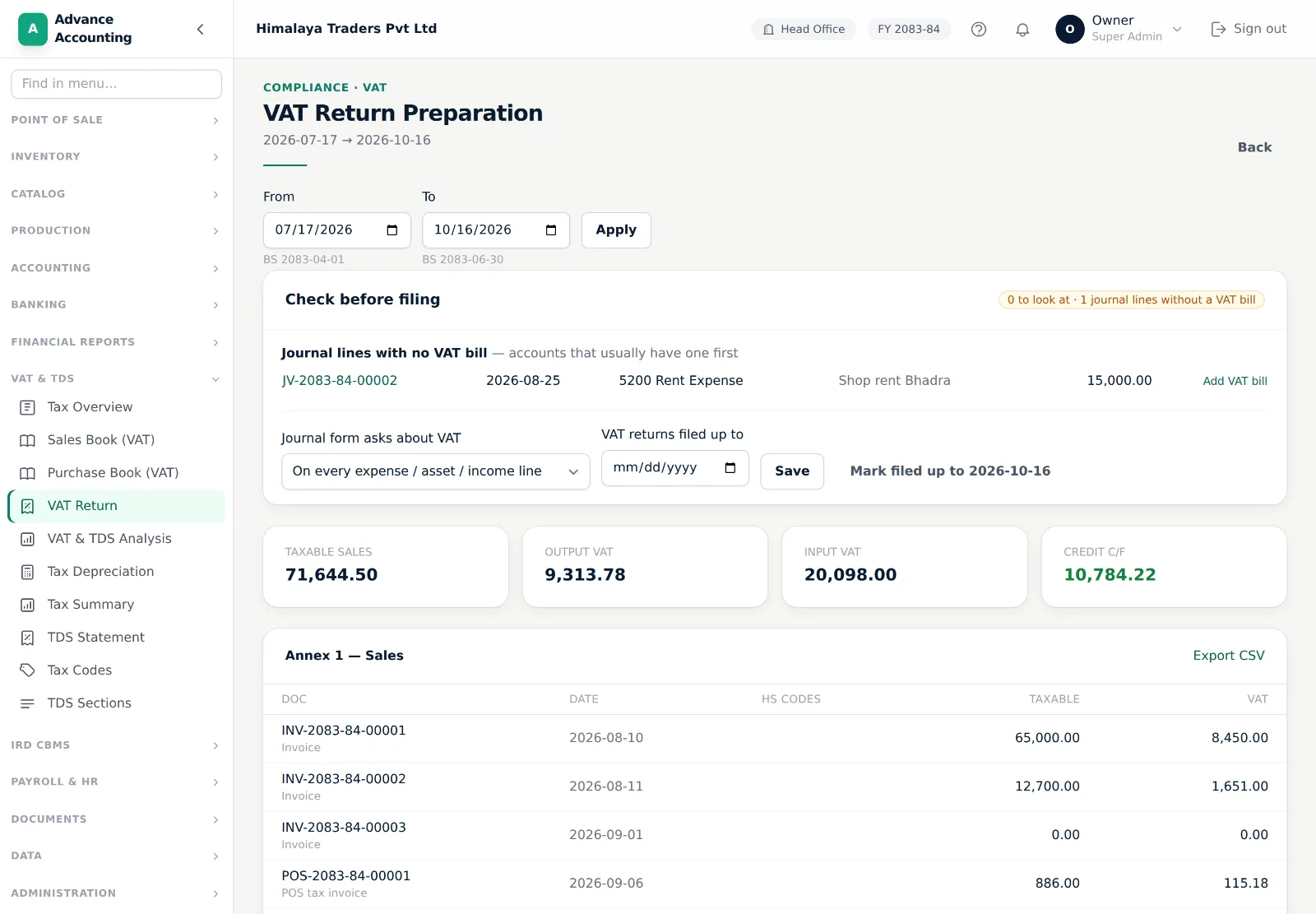Expand the Point of Sale menu section

116,120
